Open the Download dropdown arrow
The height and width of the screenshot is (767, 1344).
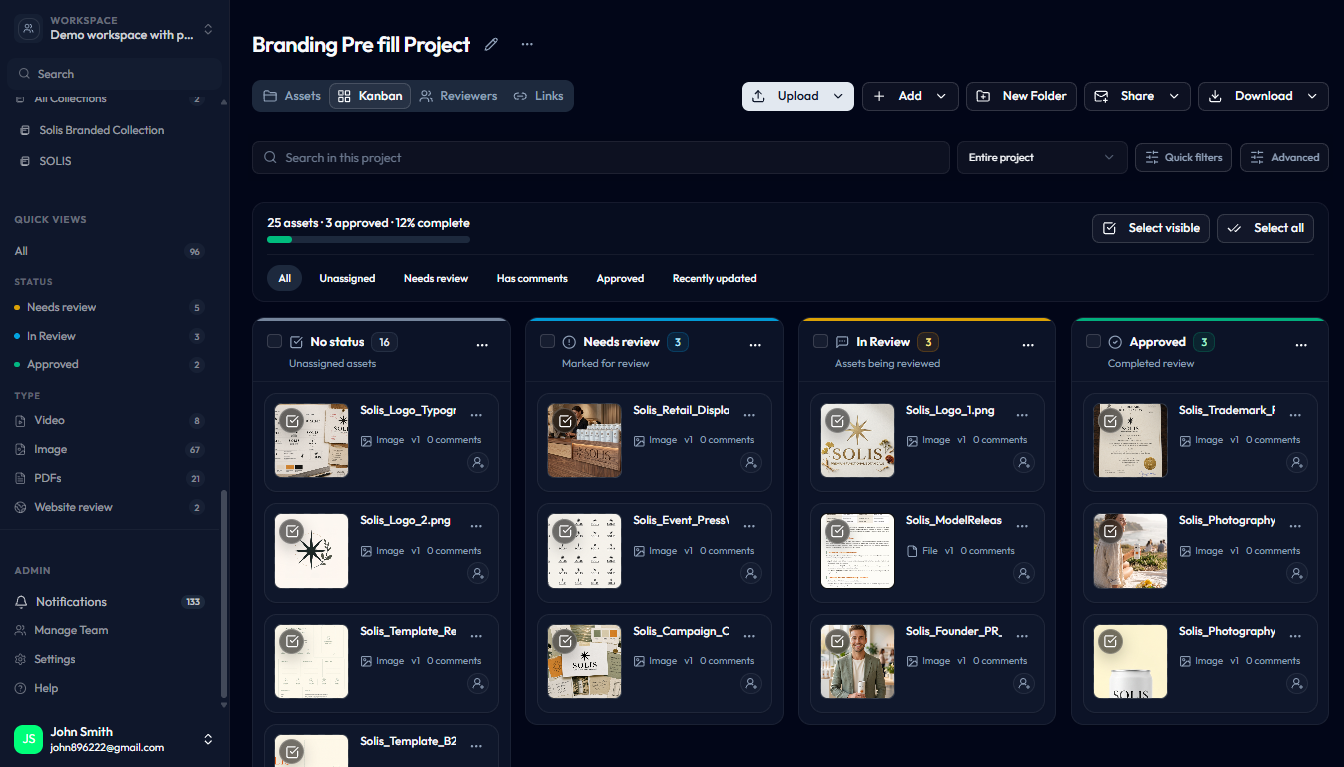coord(1312,96)
